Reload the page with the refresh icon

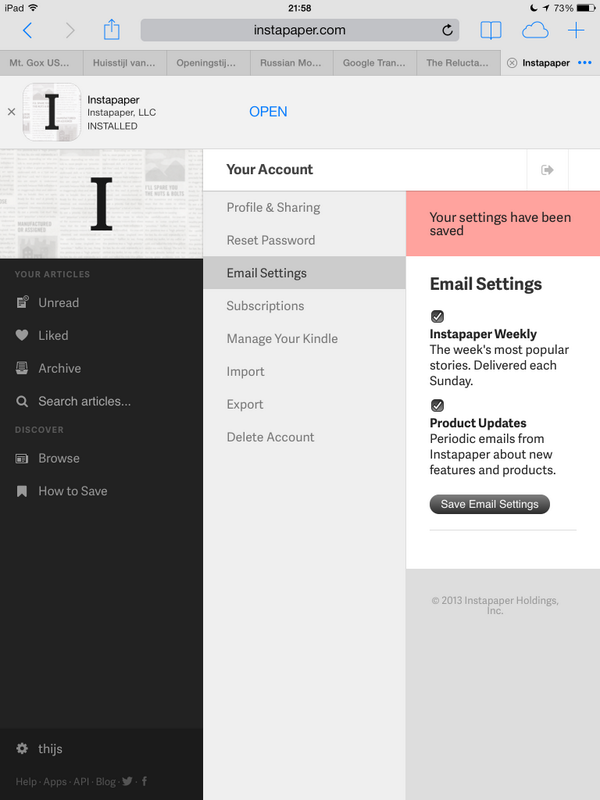[x=447, y=30]
